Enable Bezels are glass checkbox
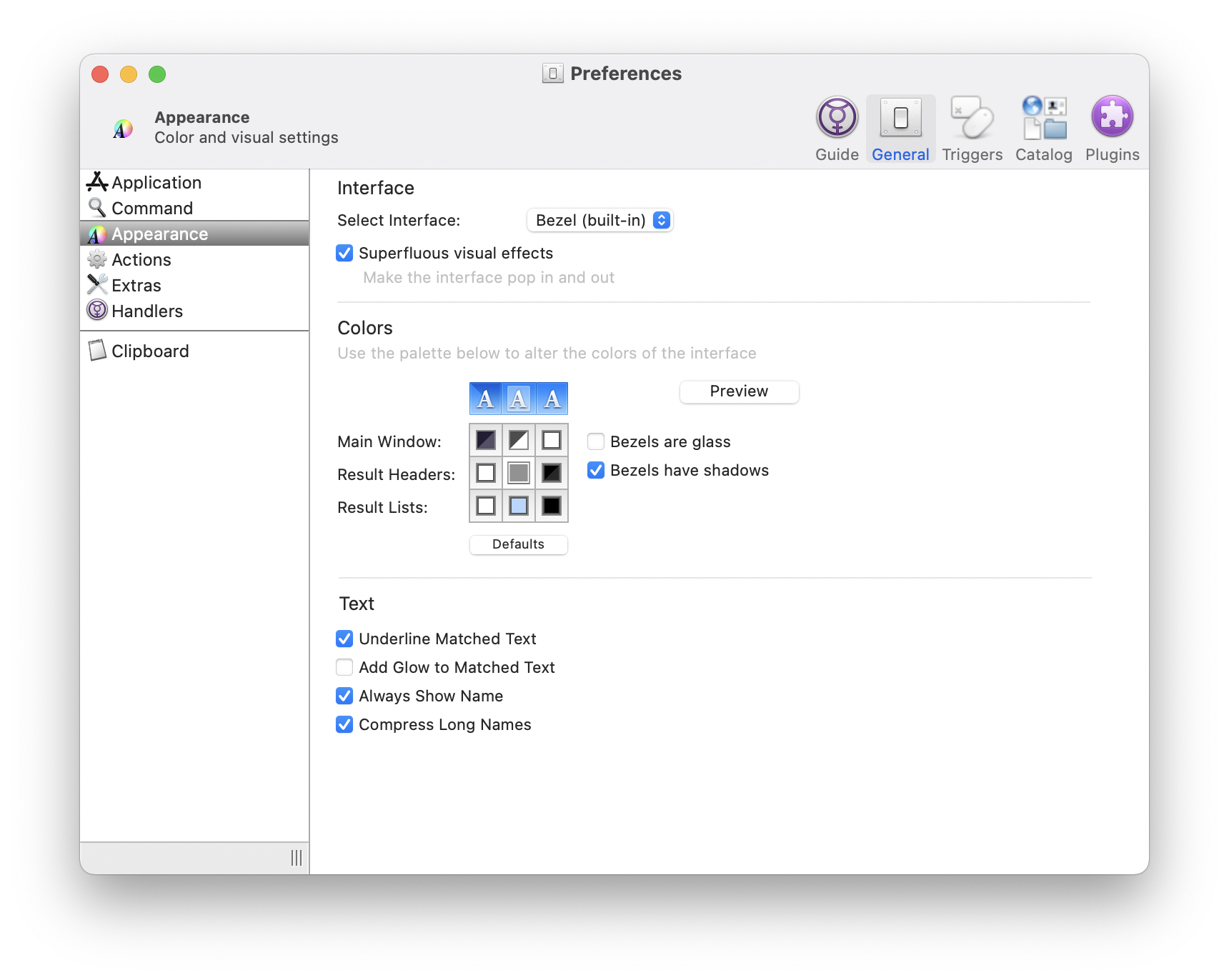1229x980 pixels. [596, 441]
